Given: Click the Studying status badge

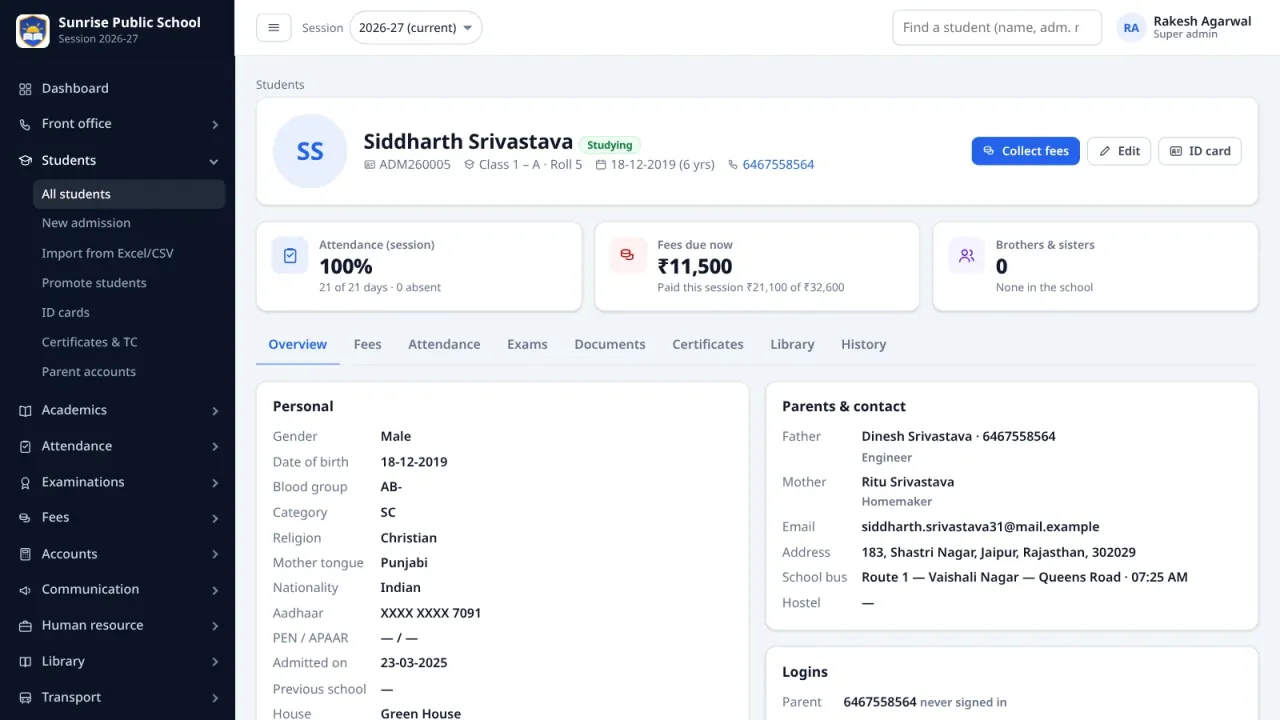Looking at the screenshot, I should coord(610,145).
